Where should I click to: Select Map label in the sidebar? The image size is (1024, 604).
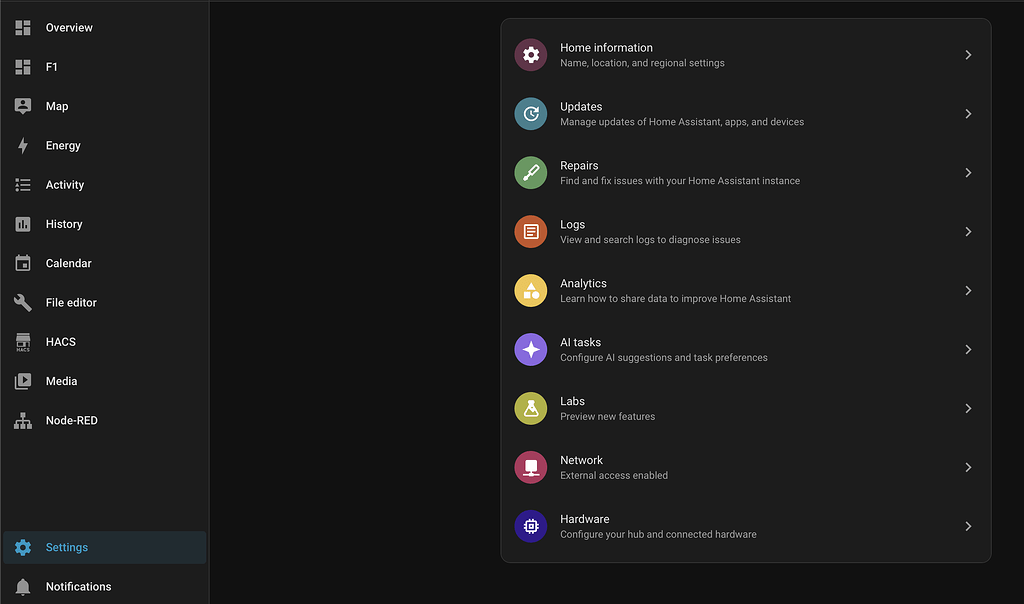coord(57,106)
